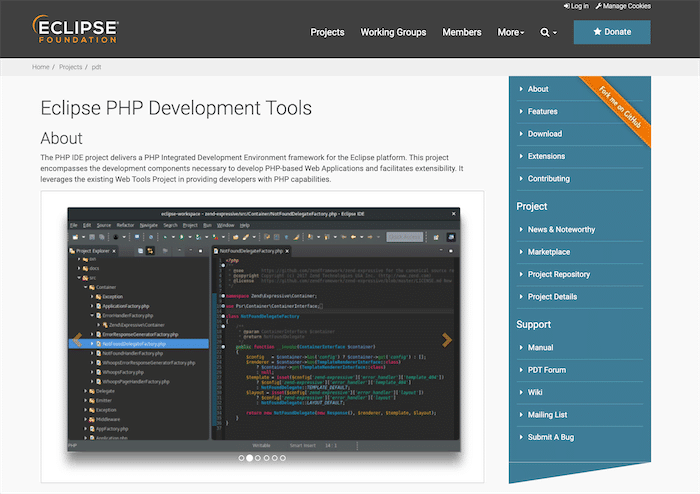Select the last carousel indicator dot
This screenshot has height=494, width=700.
pos(285,457)
